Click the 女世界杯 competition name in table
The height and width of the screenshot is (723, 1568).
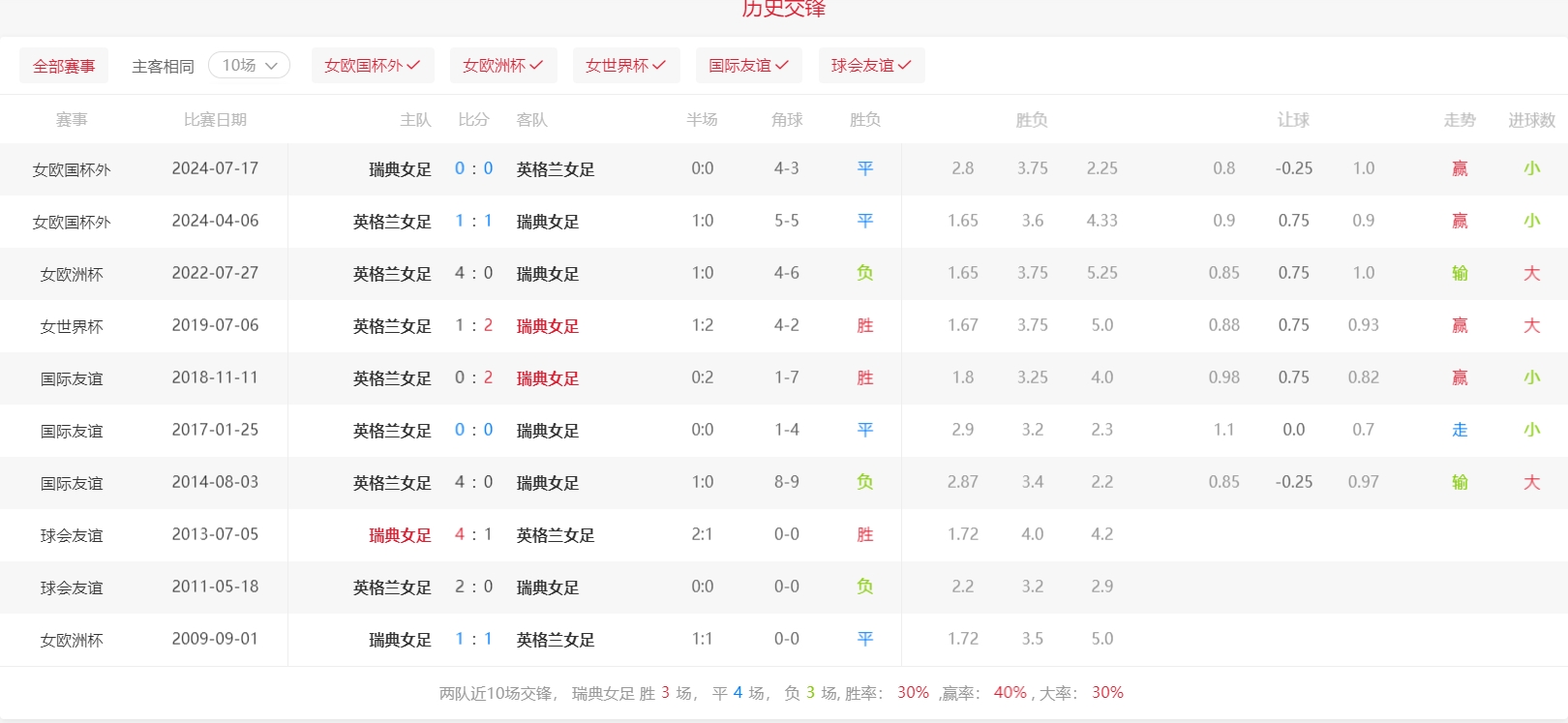72,326
